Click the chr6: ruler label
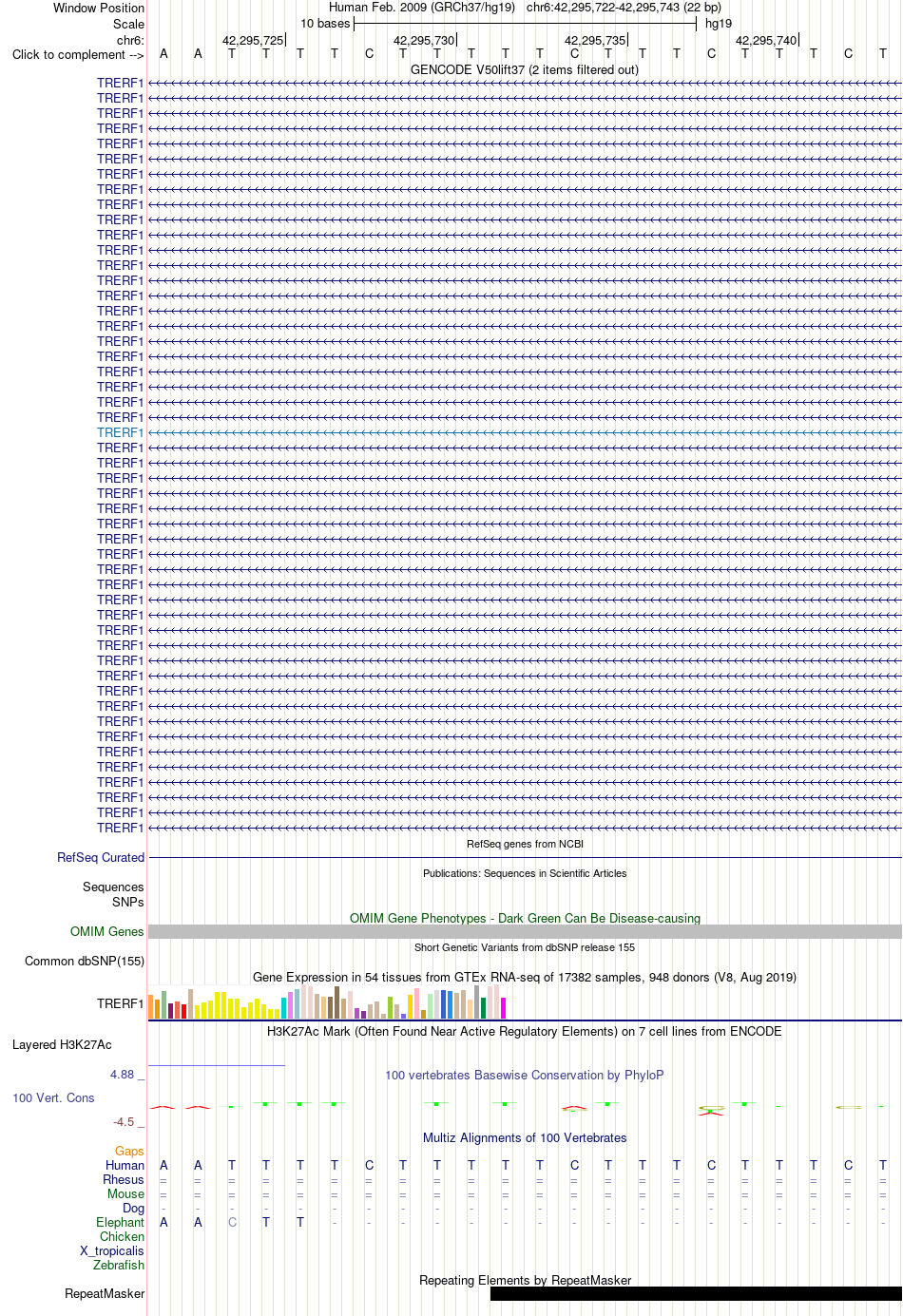The height and width of the screenshot is (1316, 903). click(x=130, y=40)
